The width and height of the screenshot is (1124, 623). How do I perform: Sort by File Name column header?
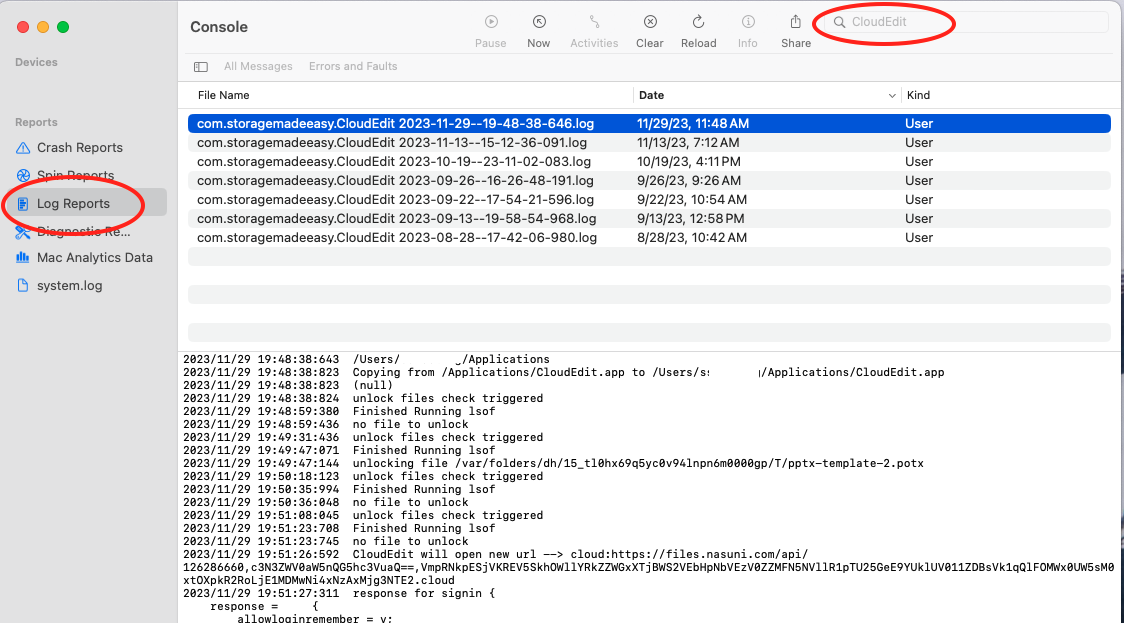[224, 95]
